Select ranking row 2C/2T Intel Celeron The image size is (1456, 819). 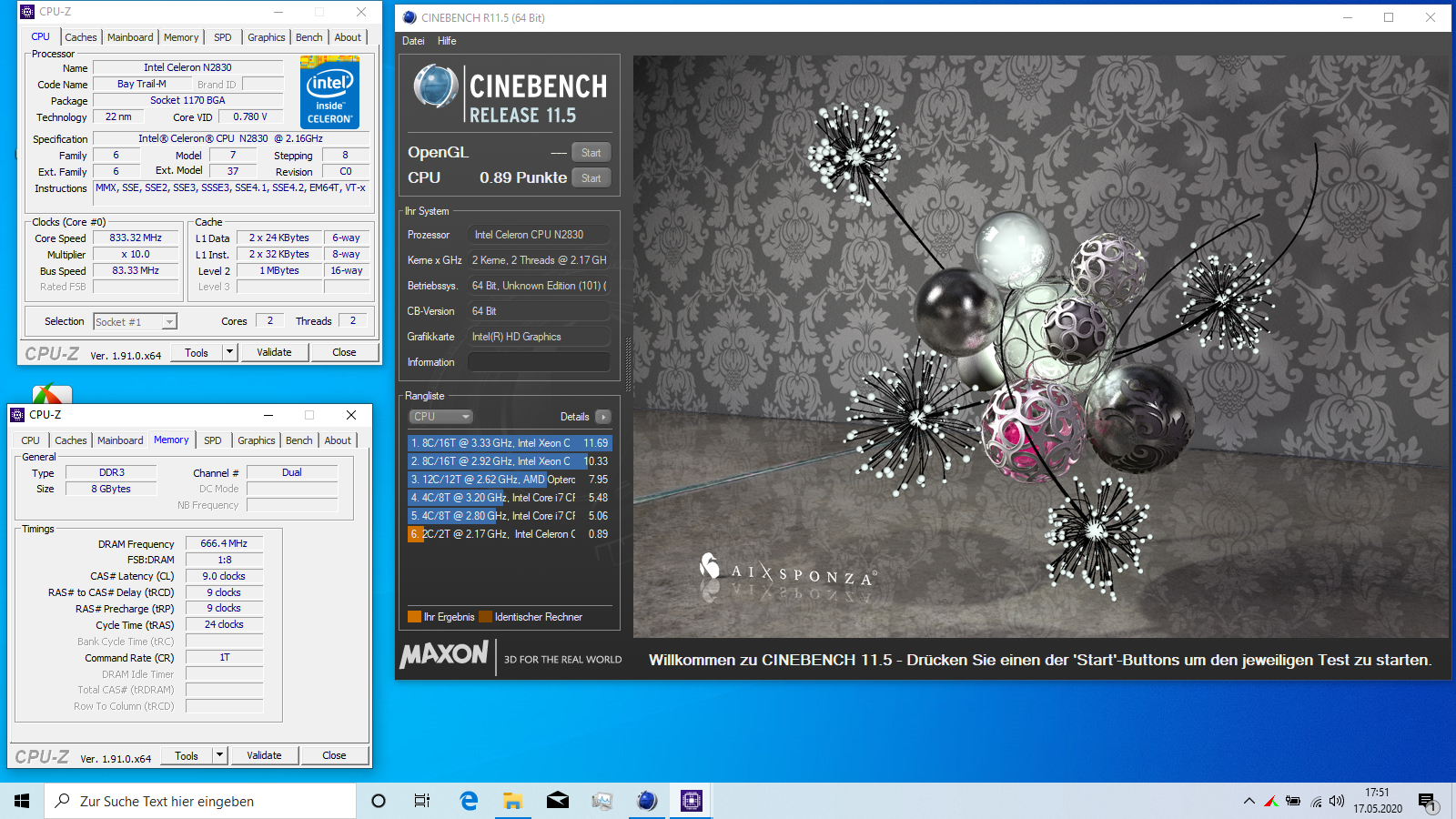point(510,534)
